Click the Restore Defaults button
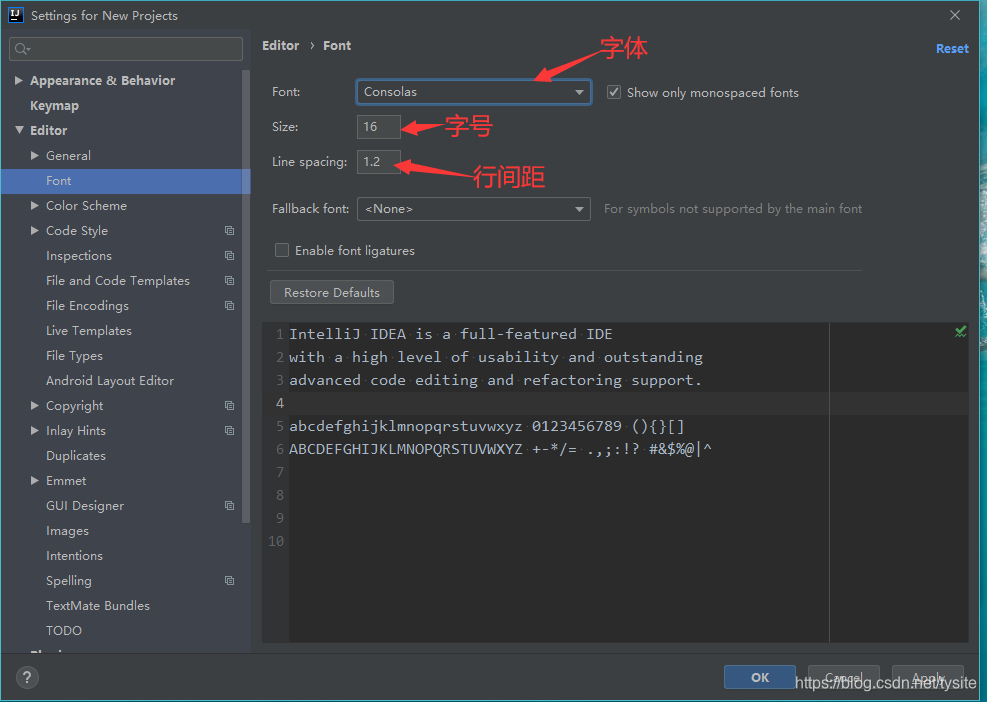987x702 pixels. [x=332, y=292]
